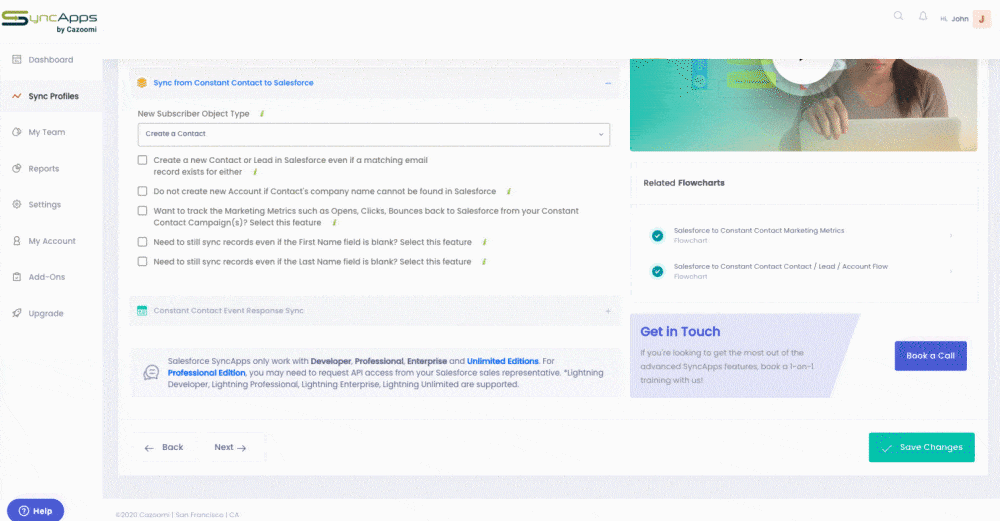The height and width of the screenshot is (521, 1000).
Task: Open Upgrade menu item
Action: point(46,313)
